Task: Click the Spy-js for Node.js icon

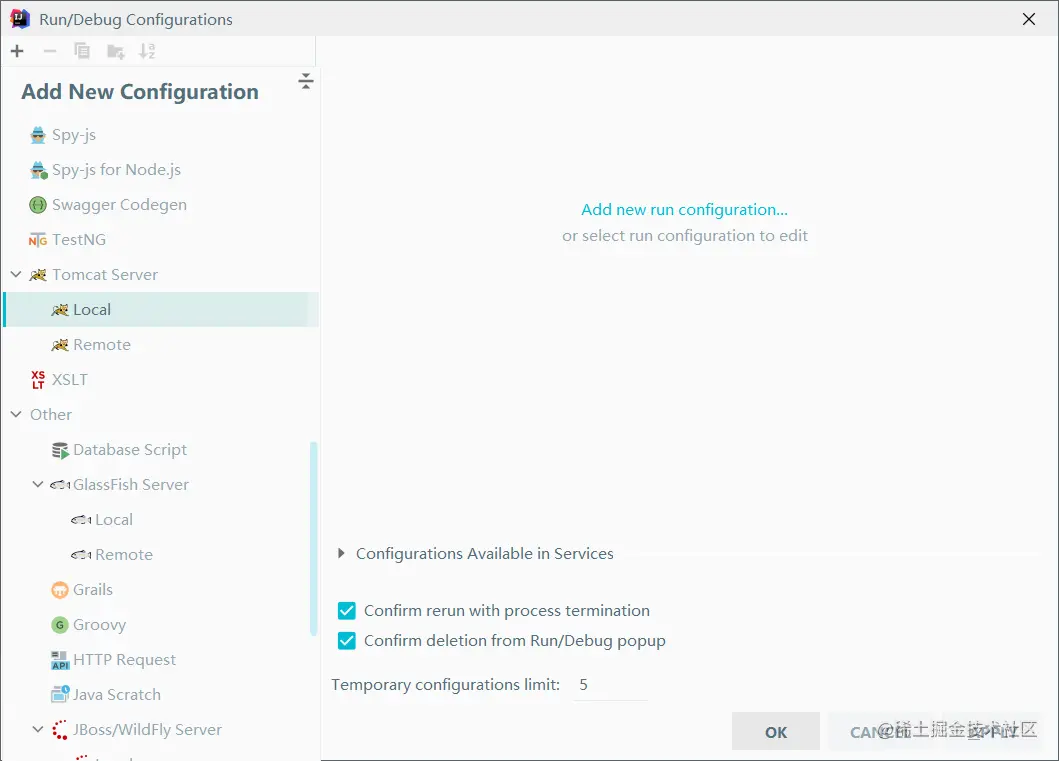Action: click(x=38, y=170)
